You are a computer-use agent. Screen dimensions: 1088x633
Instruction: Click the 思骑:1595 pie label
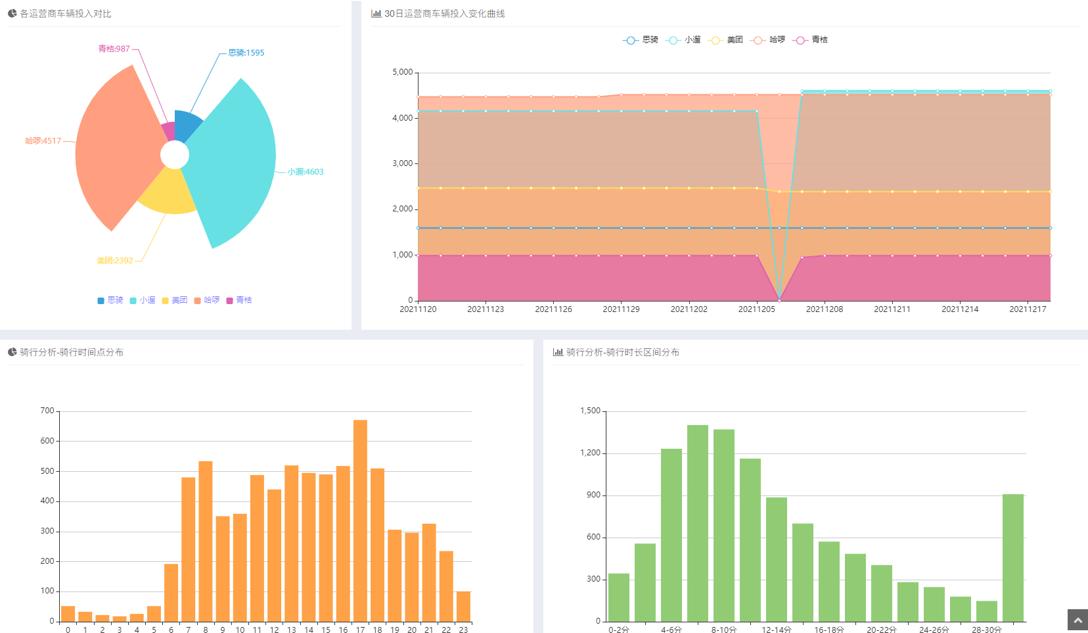tap(246, 53)
